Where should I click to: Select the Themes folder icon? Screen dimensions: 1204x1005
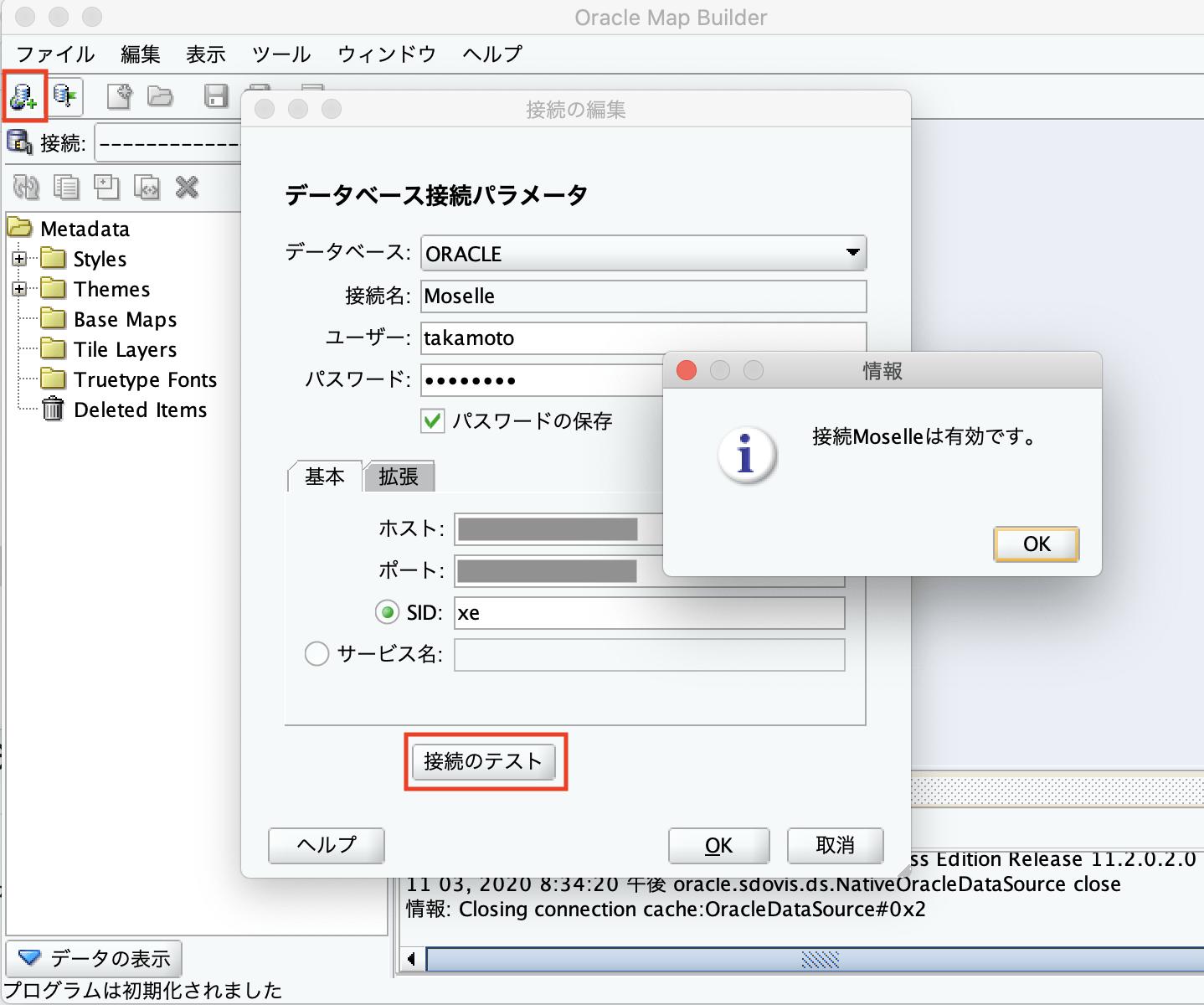pos(53,287)
